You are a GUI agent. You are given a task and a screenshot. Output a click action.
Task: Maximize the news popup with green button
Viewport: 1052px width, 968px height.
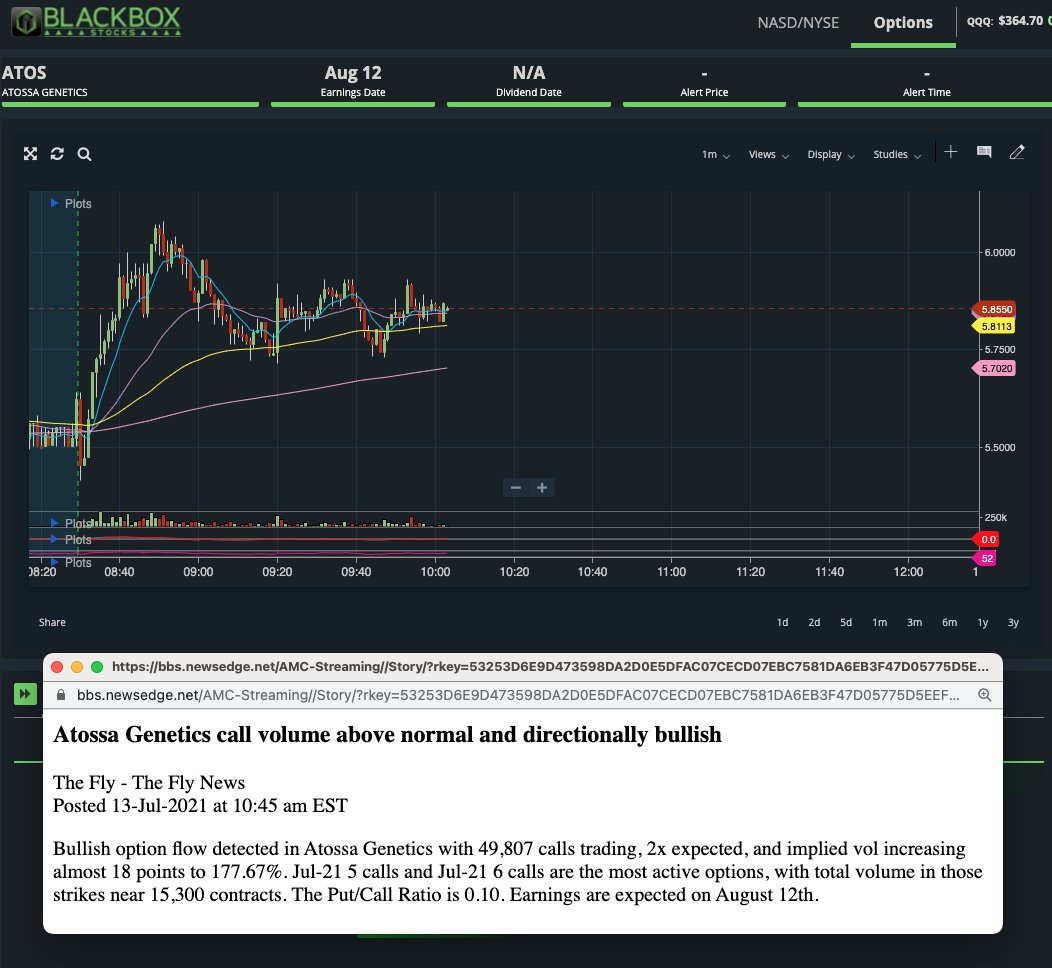pyautogui.click(x=97, y=667)
